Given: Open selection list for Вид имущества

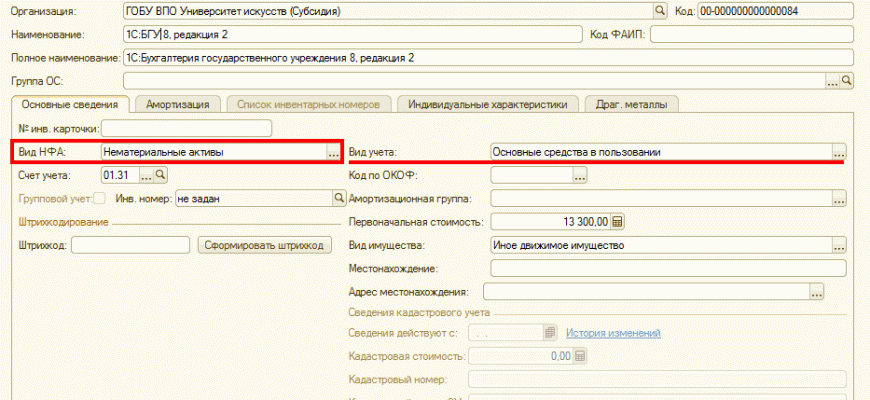Looking at the screenshot, I should [x=839, y=245].
